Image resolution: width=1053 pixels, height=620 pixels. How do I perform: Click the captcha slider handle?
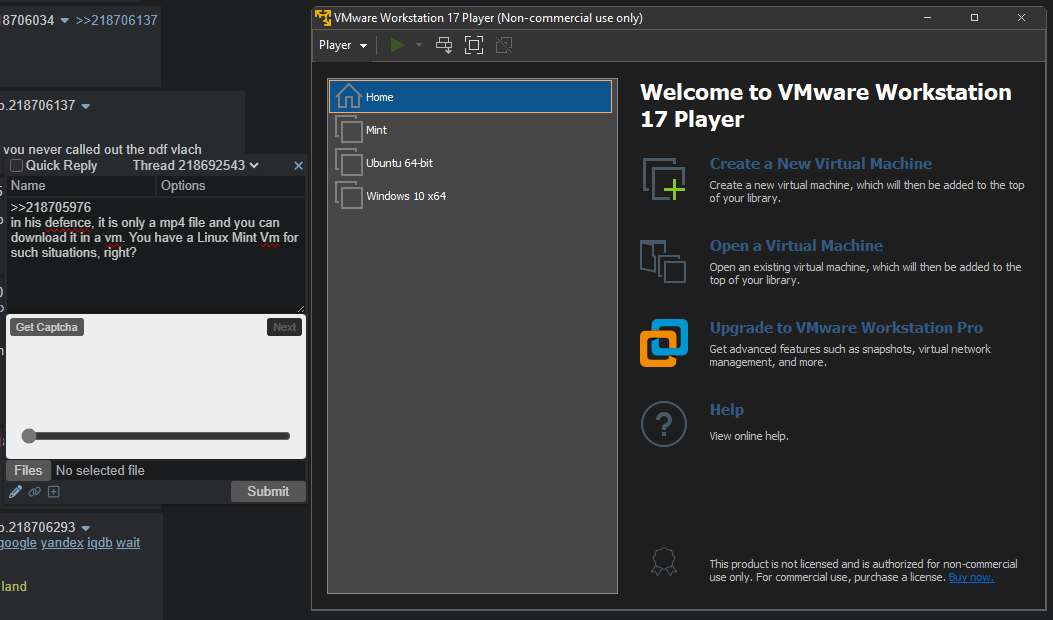[x=28, y=436]
